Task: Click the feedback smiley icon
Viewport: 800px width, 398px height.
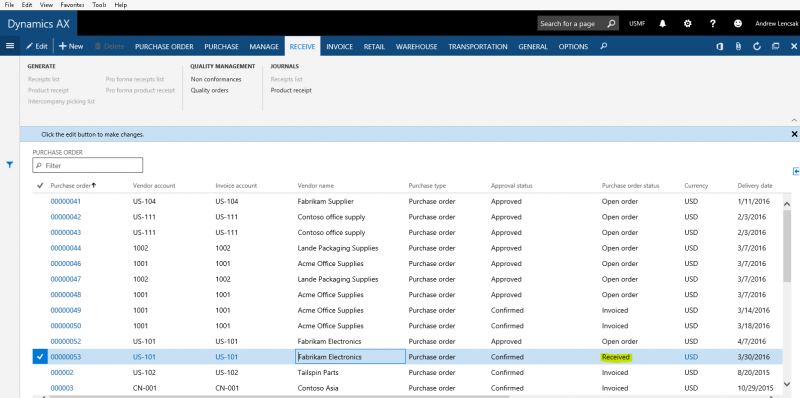Action: [x=738, y=23]
